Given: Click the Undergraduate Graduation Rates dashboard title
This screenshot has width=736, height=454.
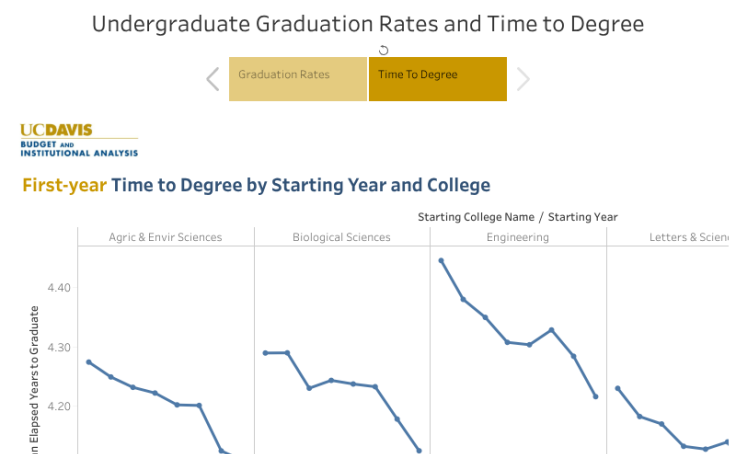Looking at the screenshot, I should point(368,24).
